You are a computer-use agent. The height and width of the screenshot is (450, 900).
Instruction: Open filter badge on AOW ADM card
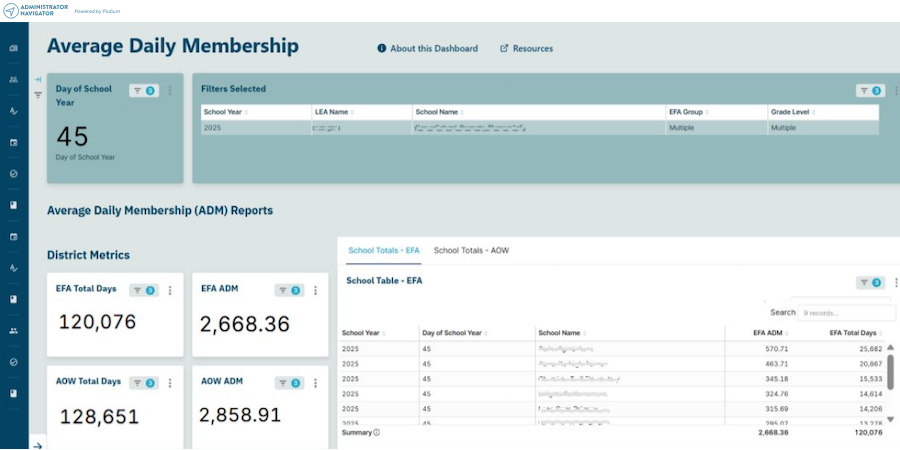289,383
